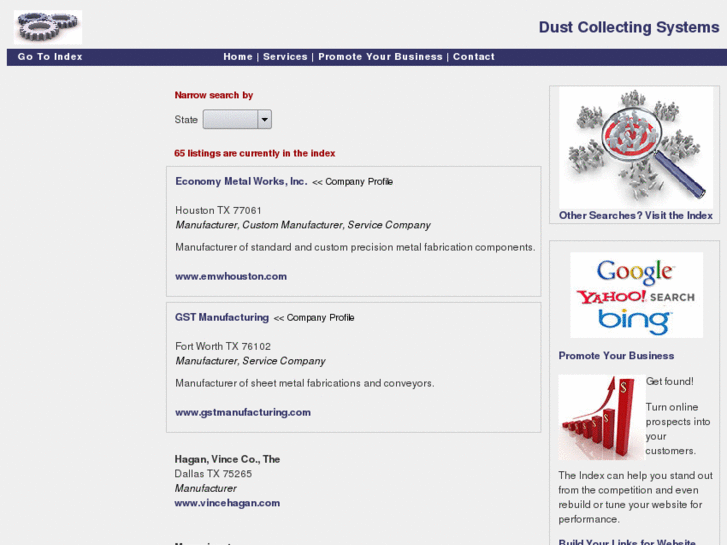727x545 pixels.
Task: Visit www.gstmanufacturing.com link
Action: [243, 412]
